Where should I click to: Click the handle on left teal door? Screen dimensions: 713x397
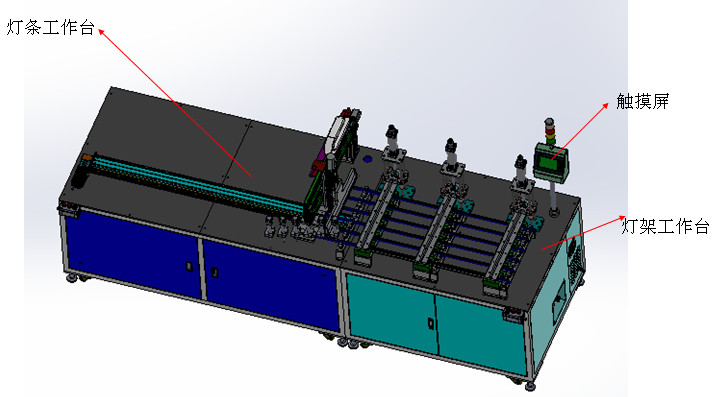pyautogui.click(x=430, y=323)
